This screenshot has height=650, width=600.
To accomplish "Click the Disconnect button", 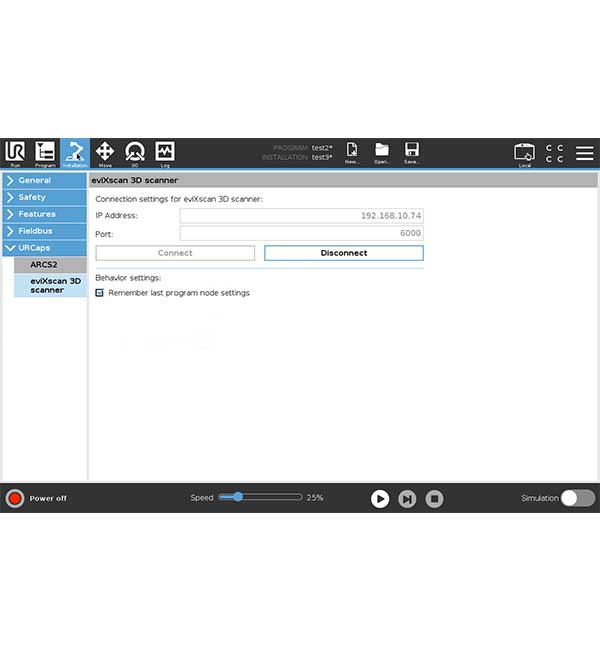I will point(344,253).
